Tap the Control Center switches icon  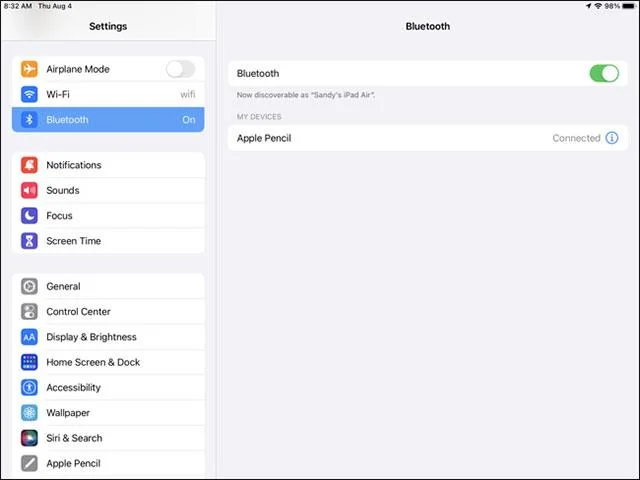(x=29, y=312)
